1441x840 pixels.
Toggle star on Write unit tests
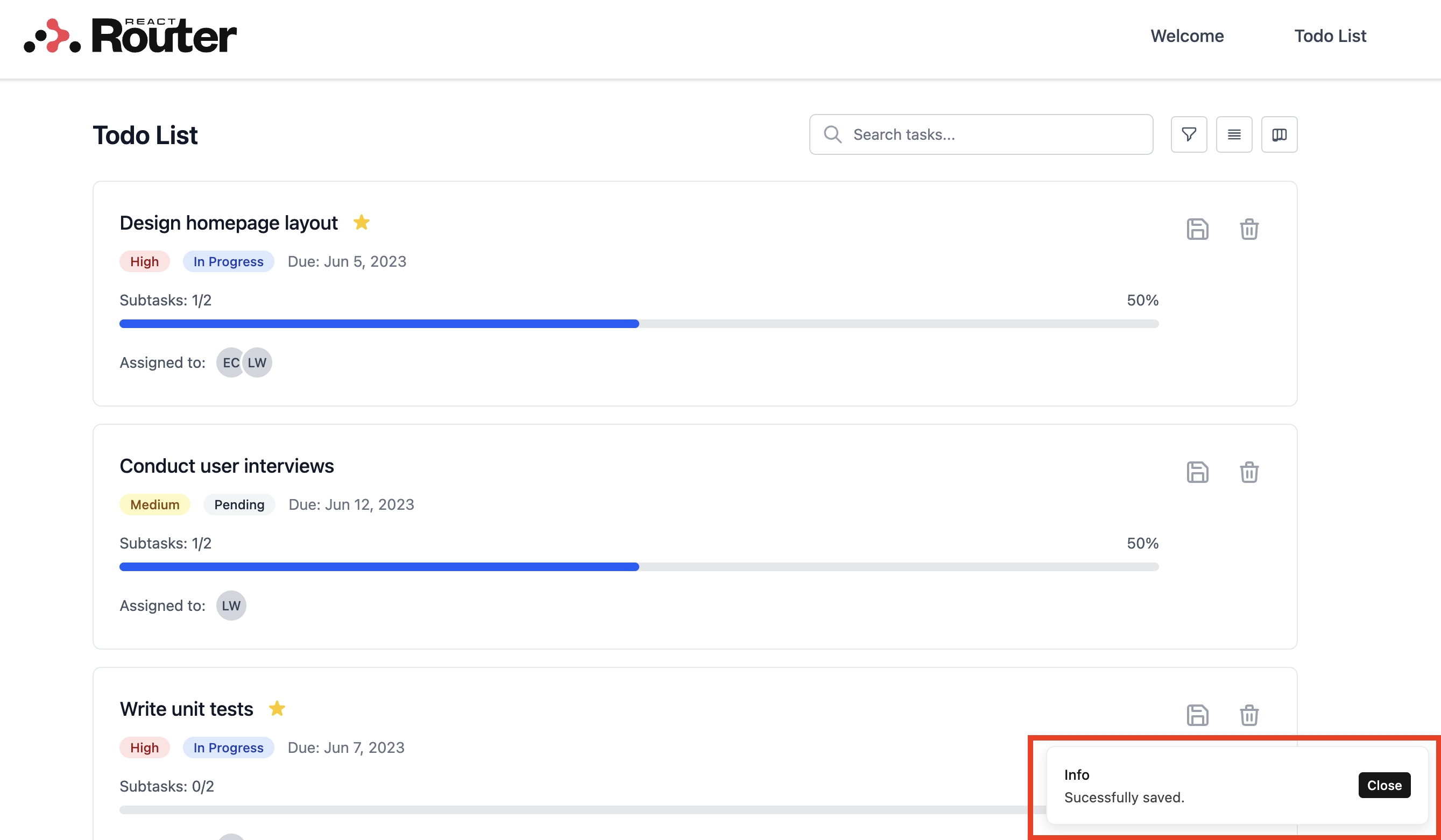tap(277, 709)
